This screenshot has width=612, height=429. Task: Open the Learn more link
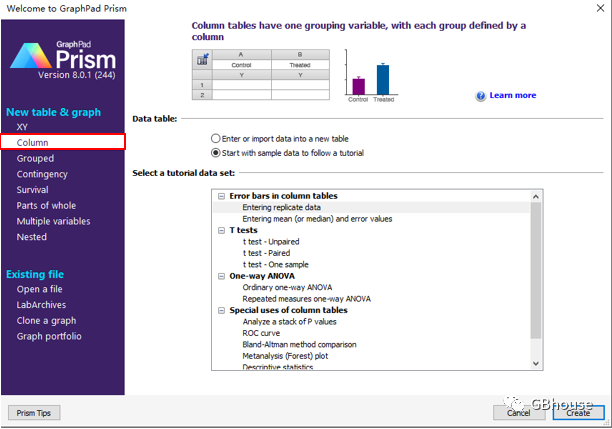click(512, 96)
